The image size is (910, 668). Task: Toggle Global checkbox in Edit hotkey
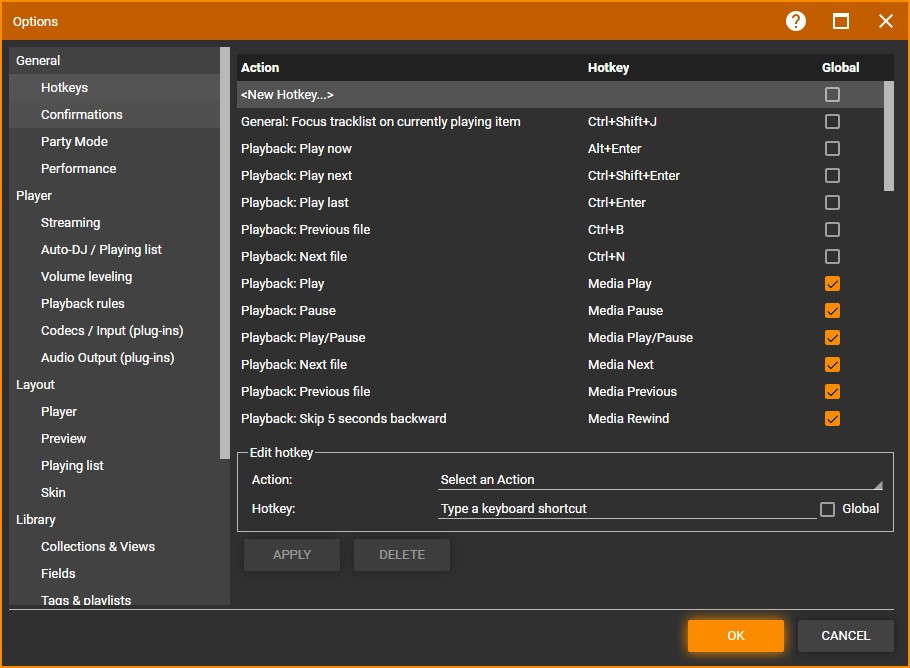827,509
